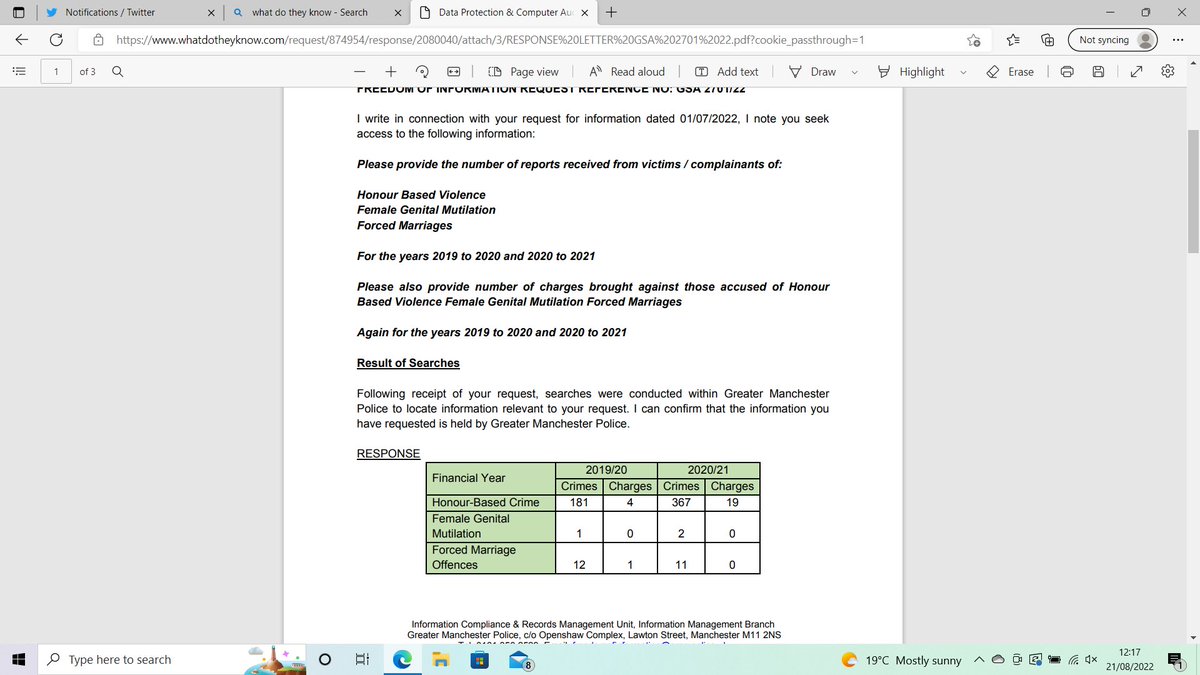Enter full screen with the expand arrows icon

pos(1135,72)
